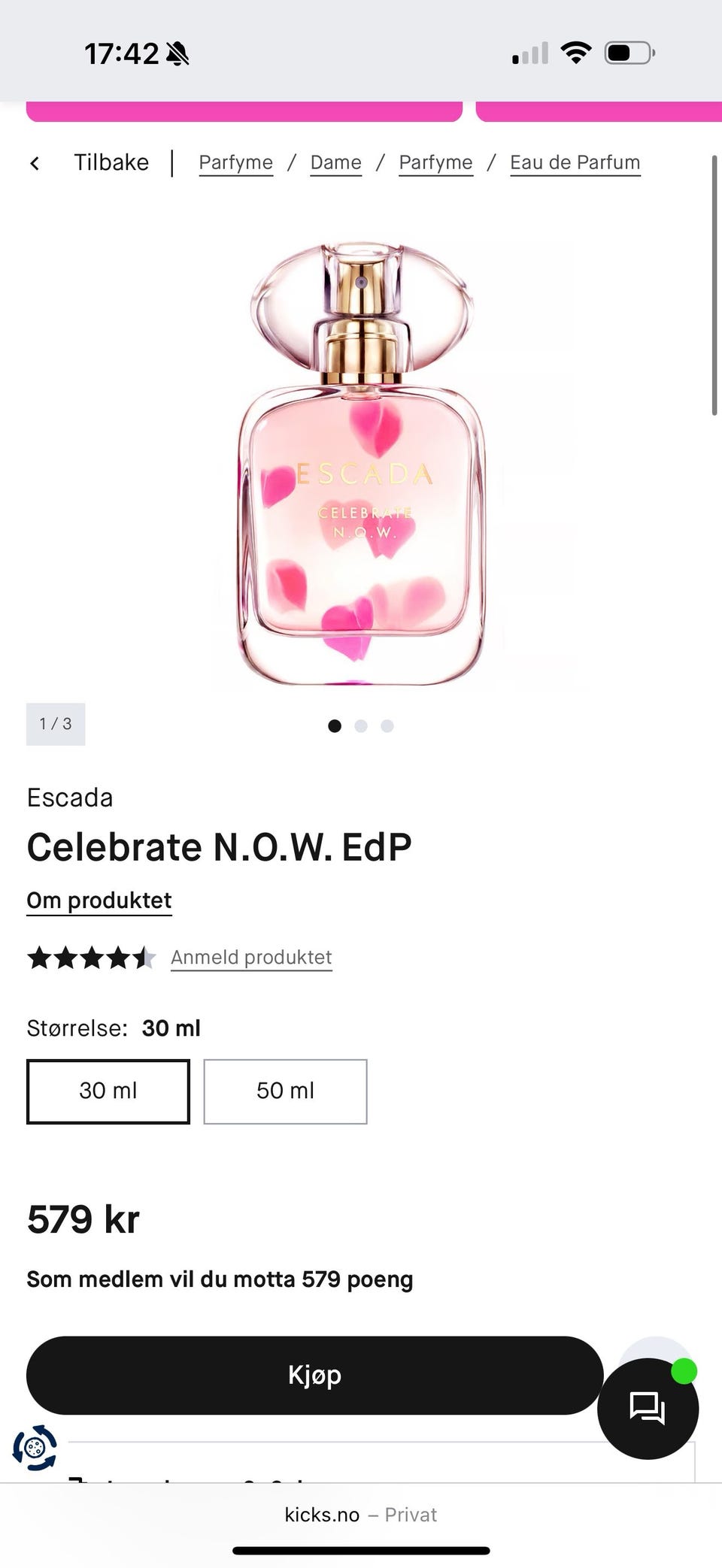Open the first Parfyme breadcrumb
Image resolution: width=722 pixels, height=1568 pixels.
pos(235,162)
